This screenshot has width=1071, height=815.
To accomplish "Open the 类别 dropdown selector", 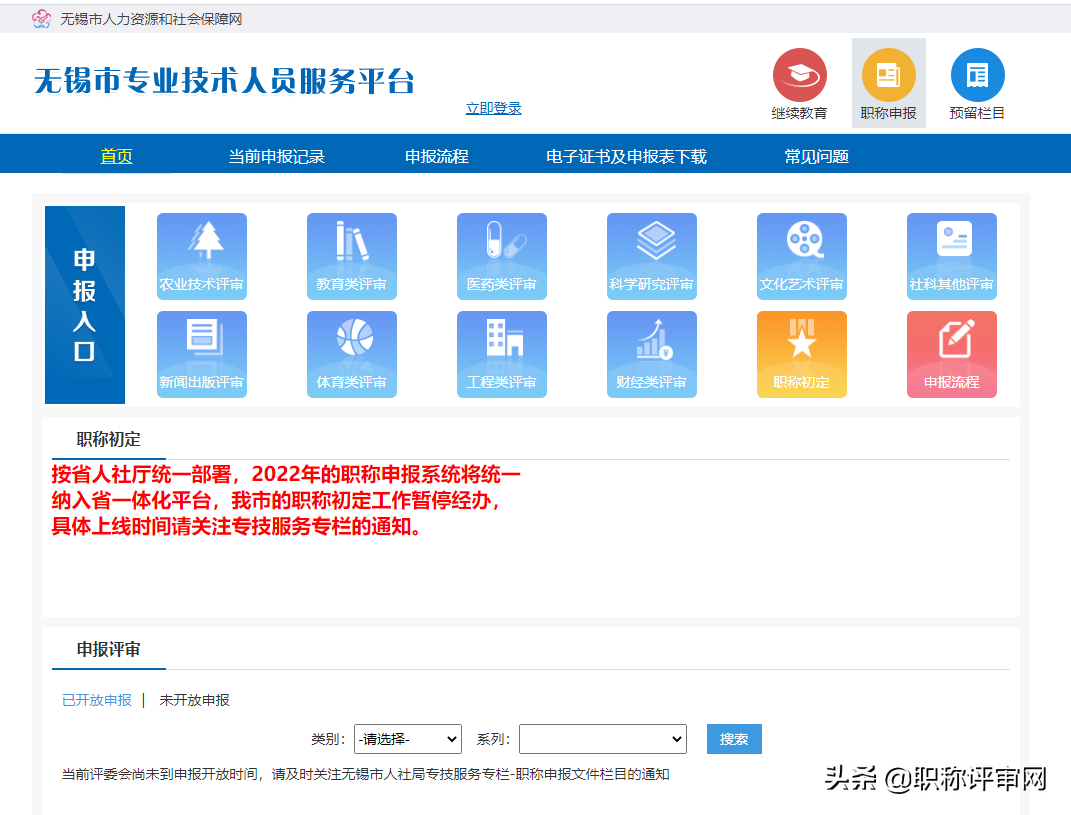I will 407,738.
